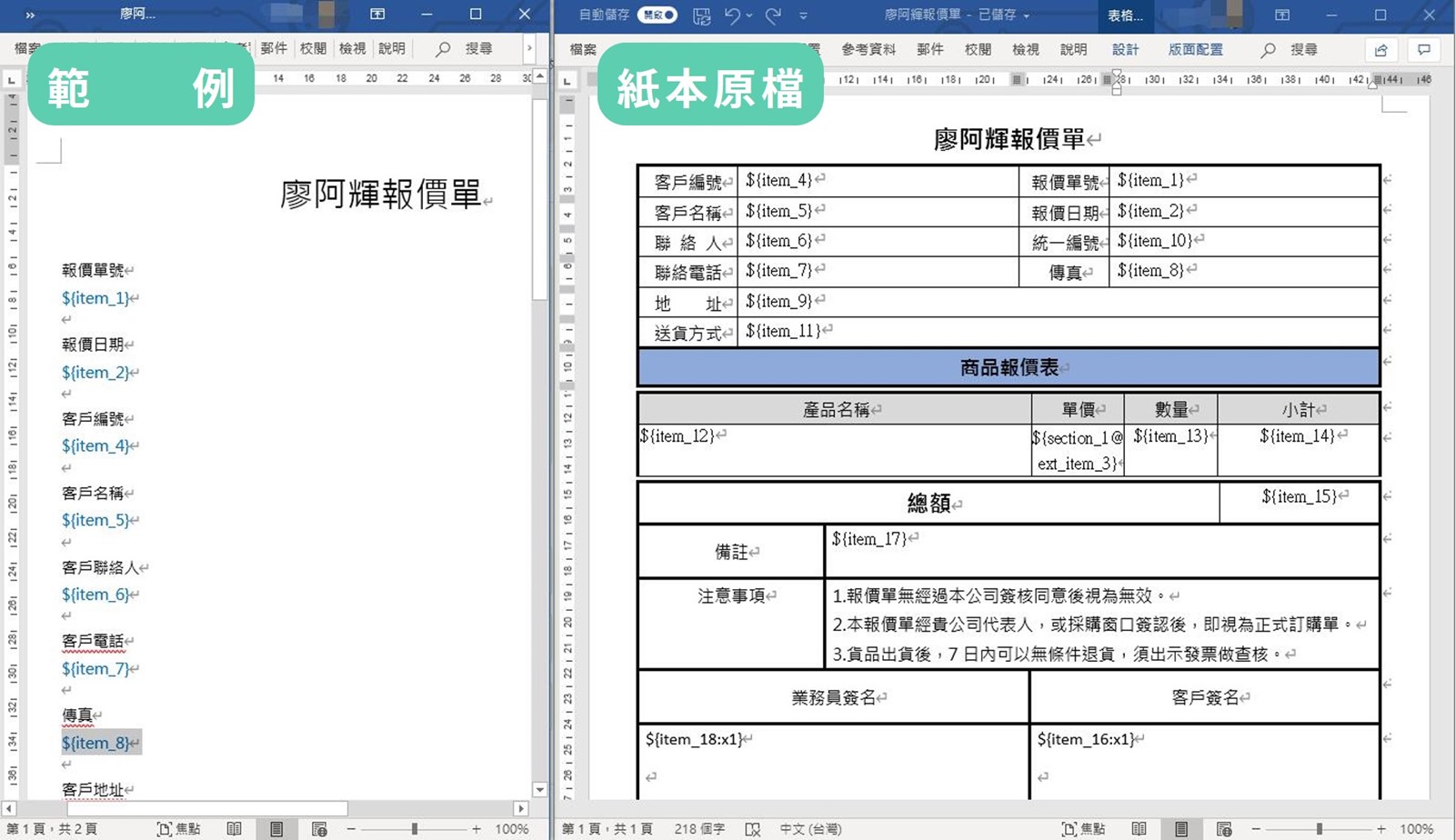Toggle Focus mode in left status bar
1455x840 pixels.
tap(178, 829)
